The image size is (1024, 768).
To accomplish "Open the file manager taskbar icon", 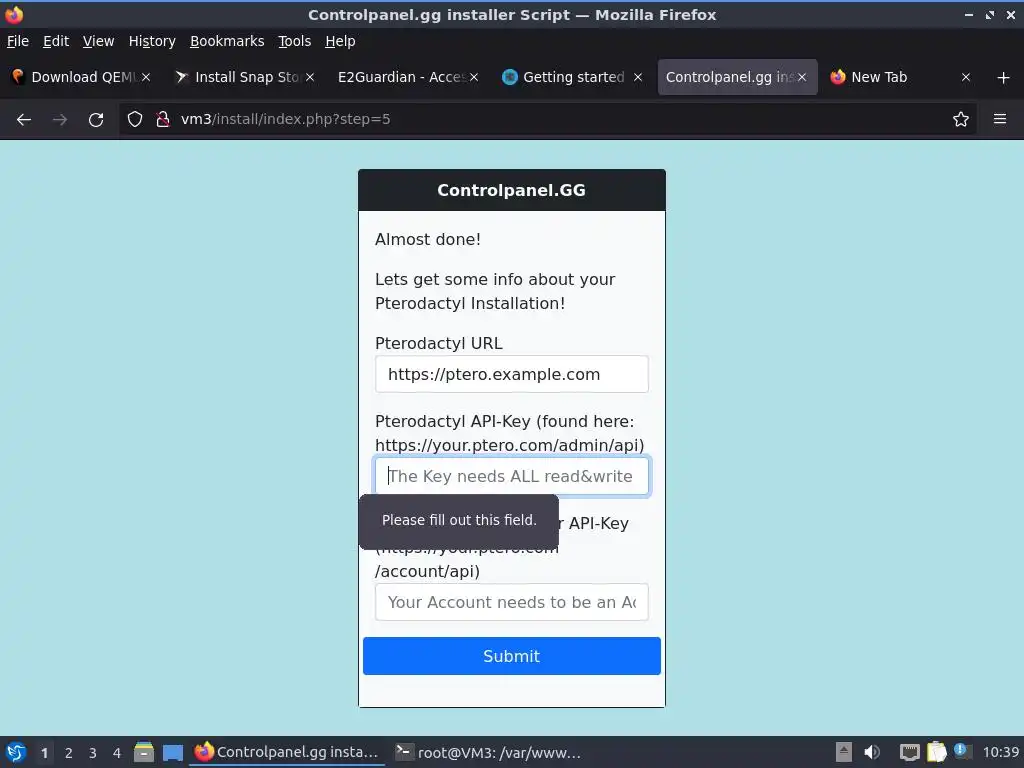I will click(144, 752).
